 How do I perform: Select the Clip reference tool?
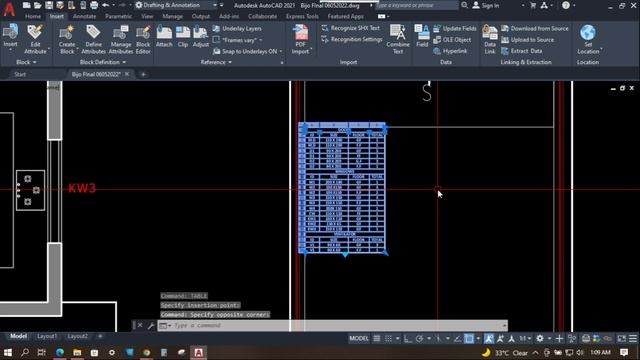(183, 36)
